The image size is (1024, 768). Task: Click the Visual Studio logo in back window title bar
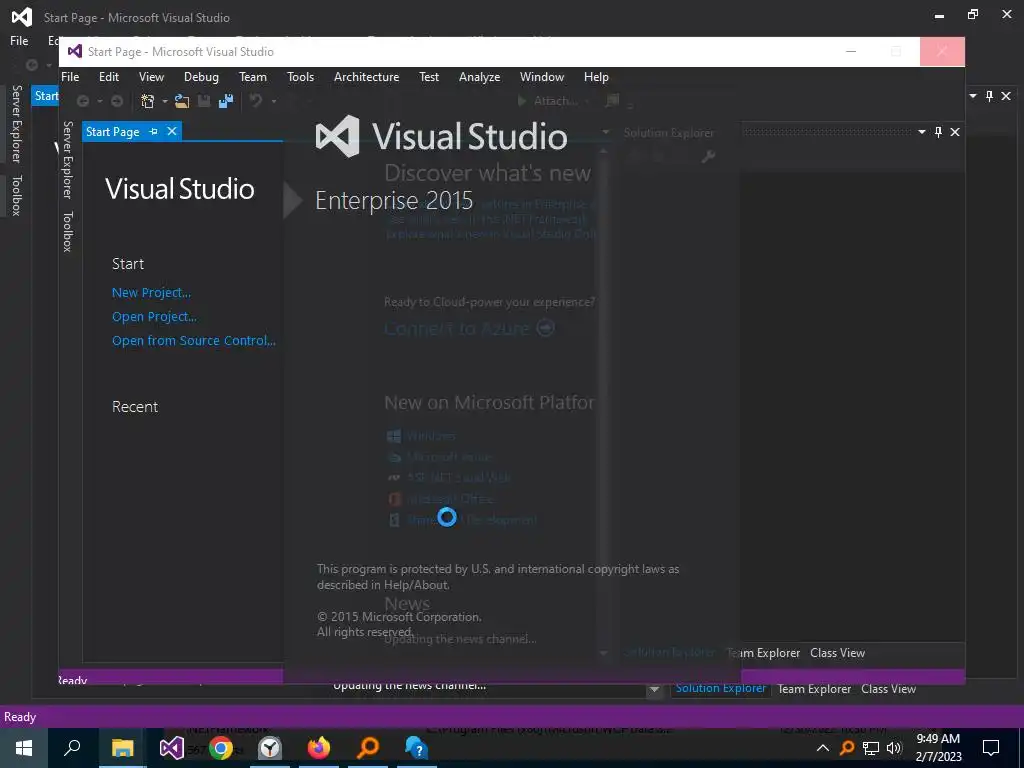(22, 18)
